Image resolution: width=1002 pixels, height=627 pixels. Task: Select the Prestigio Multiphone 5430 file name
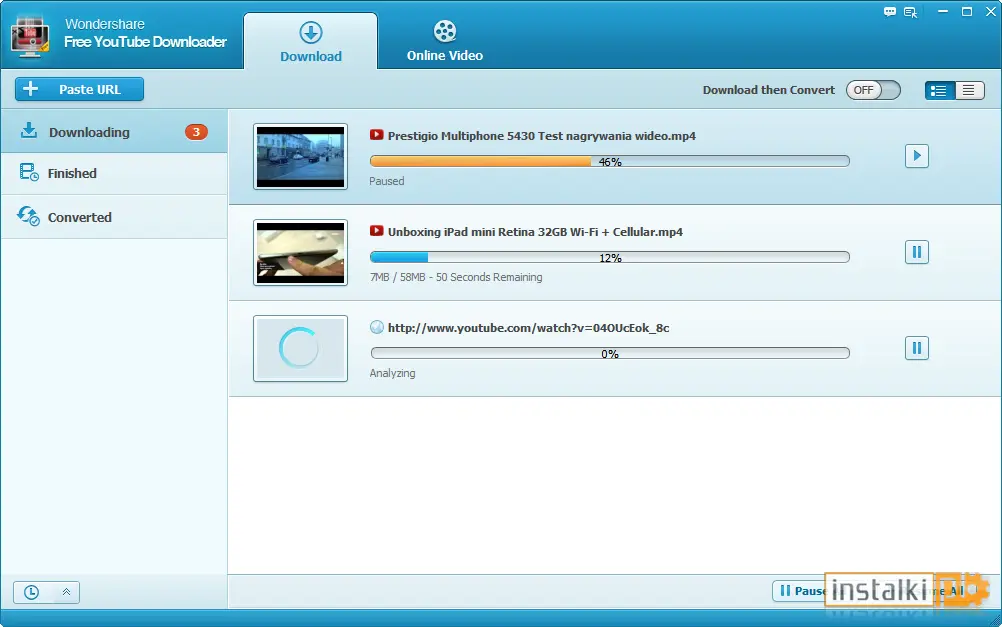click(542, 135)
